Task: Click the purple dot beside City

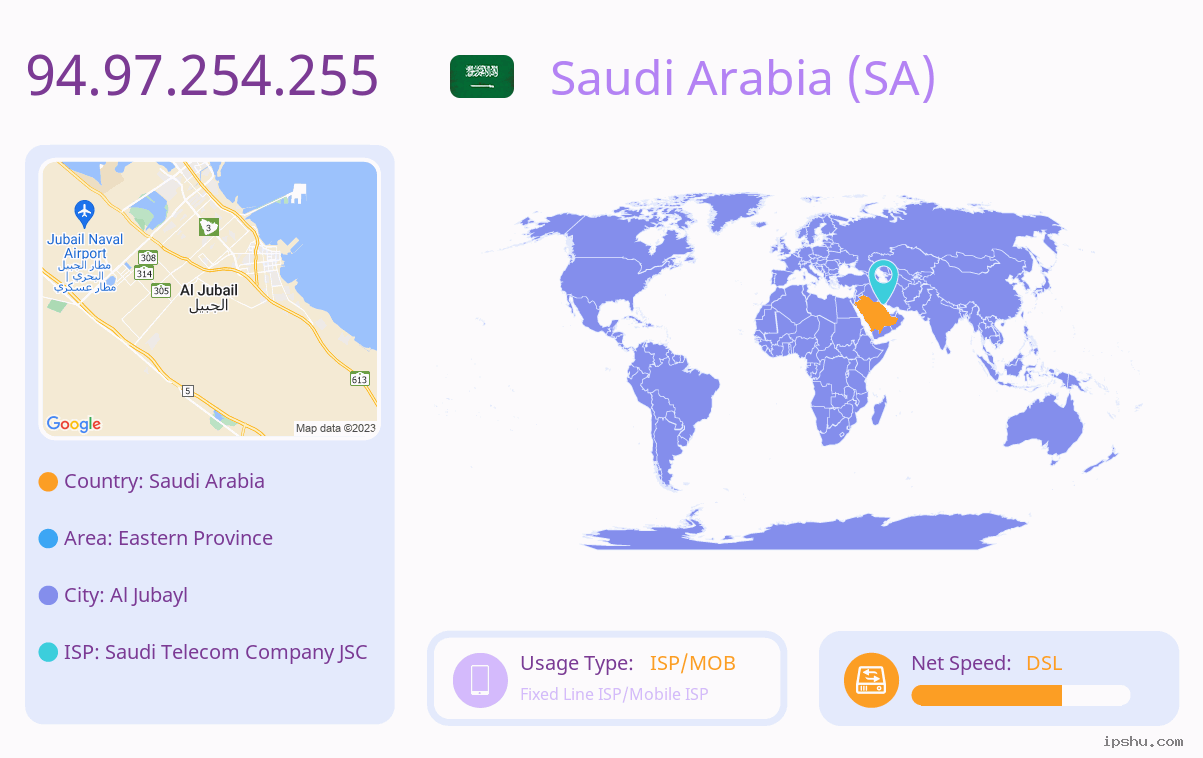Action: pos(48,596)
